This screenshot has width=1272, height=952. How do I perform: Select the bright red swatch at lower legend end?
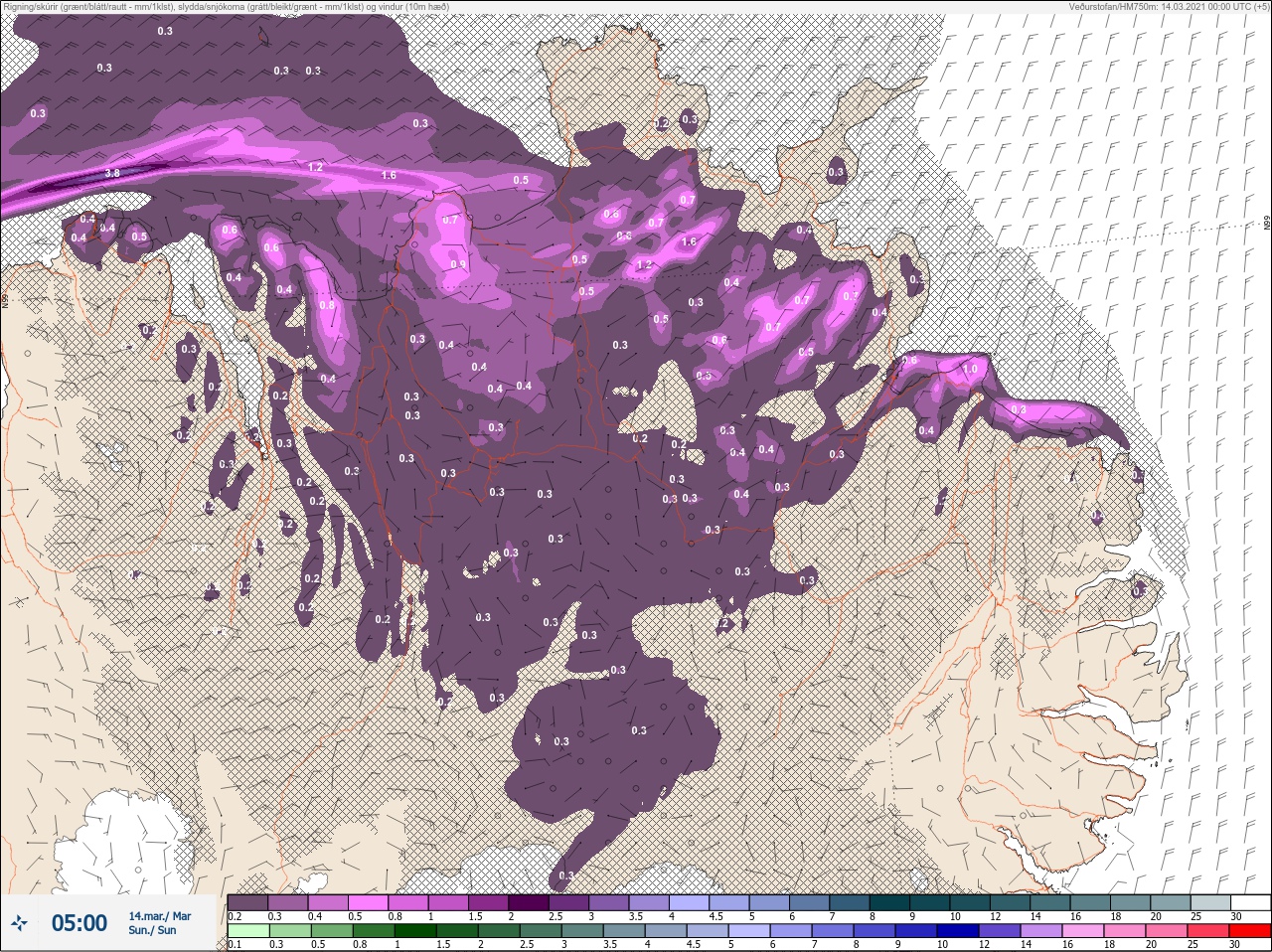(x=1250, y=931)
